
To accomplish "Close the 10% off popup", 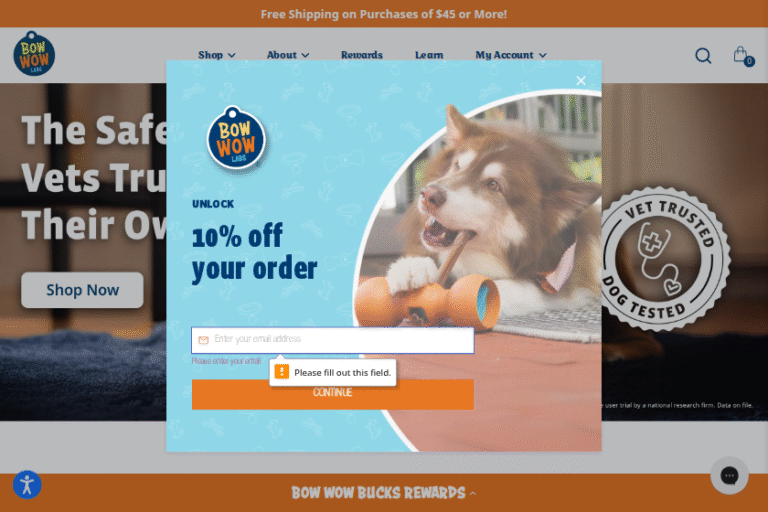I will 581,81.
